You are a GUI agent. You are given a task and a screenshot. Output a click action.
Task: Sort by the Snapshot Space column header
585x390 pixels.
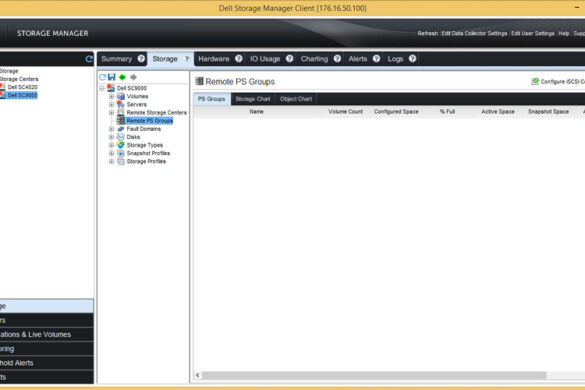point(548,112)
